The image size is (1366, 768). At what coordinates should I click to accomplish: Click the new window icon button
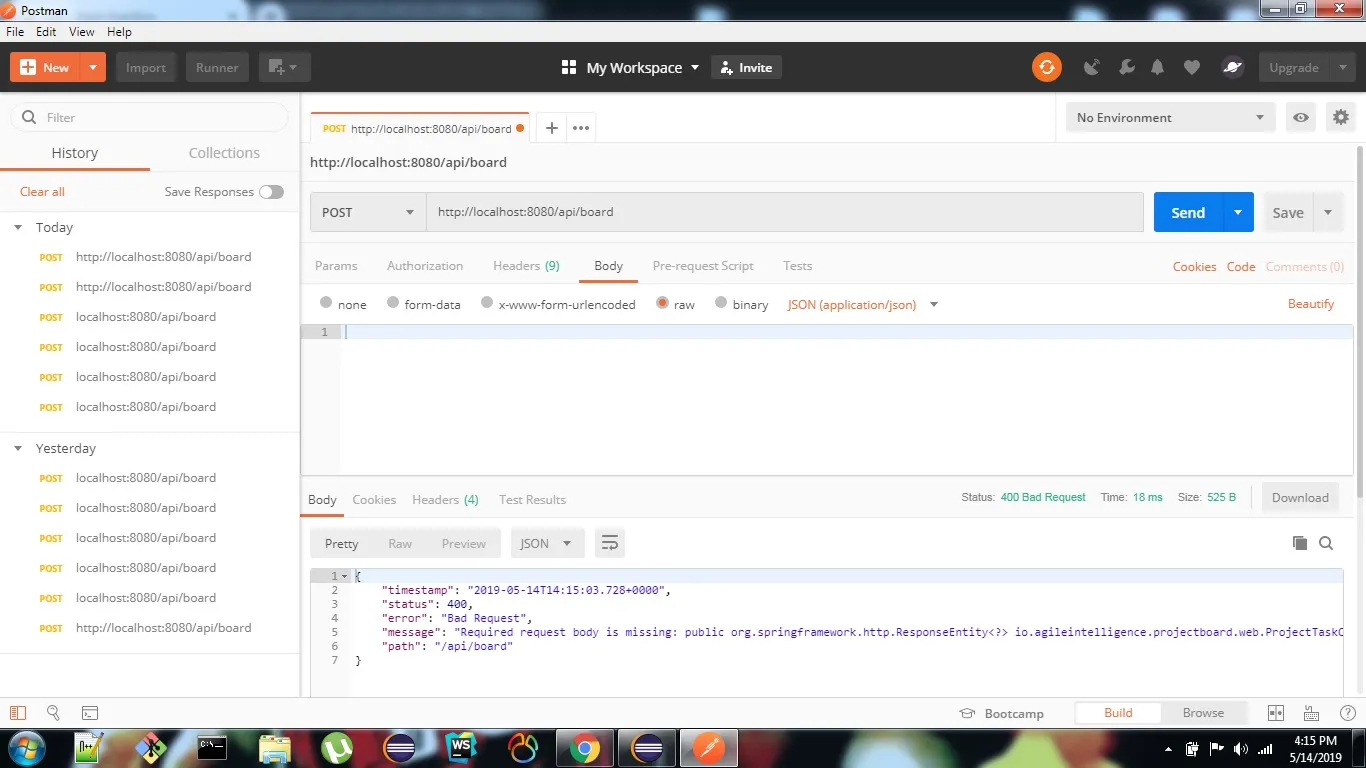(284, 67)
